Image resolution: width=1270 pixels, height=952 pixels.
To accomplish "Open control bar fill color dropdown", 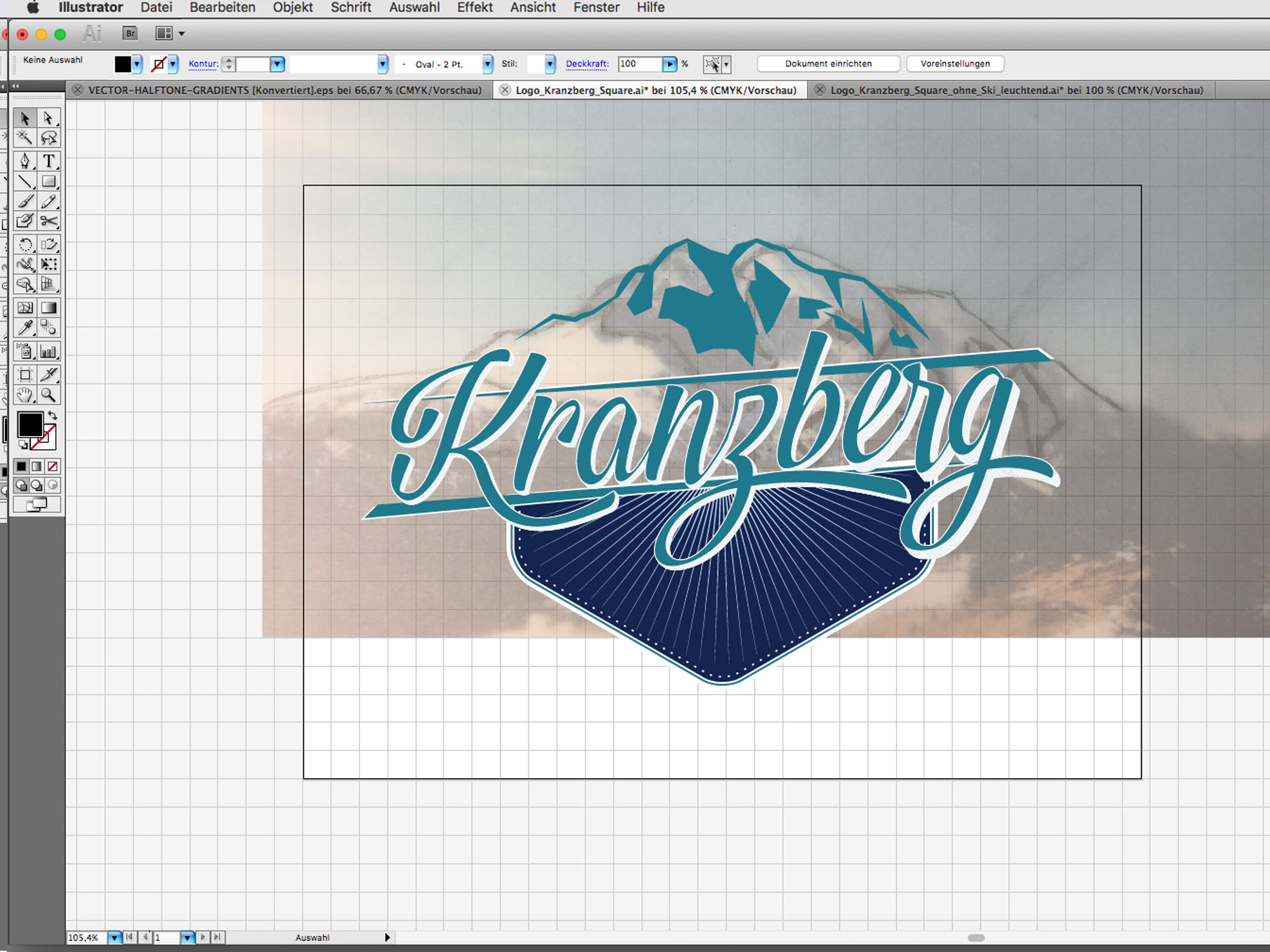I will (137, 64).
